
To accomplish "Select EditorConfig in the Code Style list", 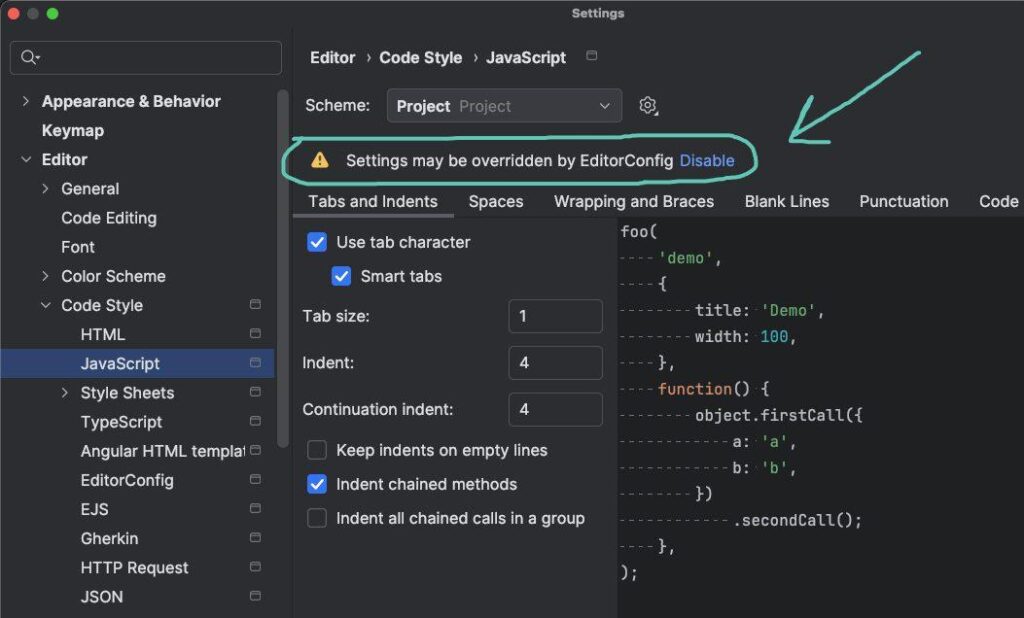I will coord(127,480).
